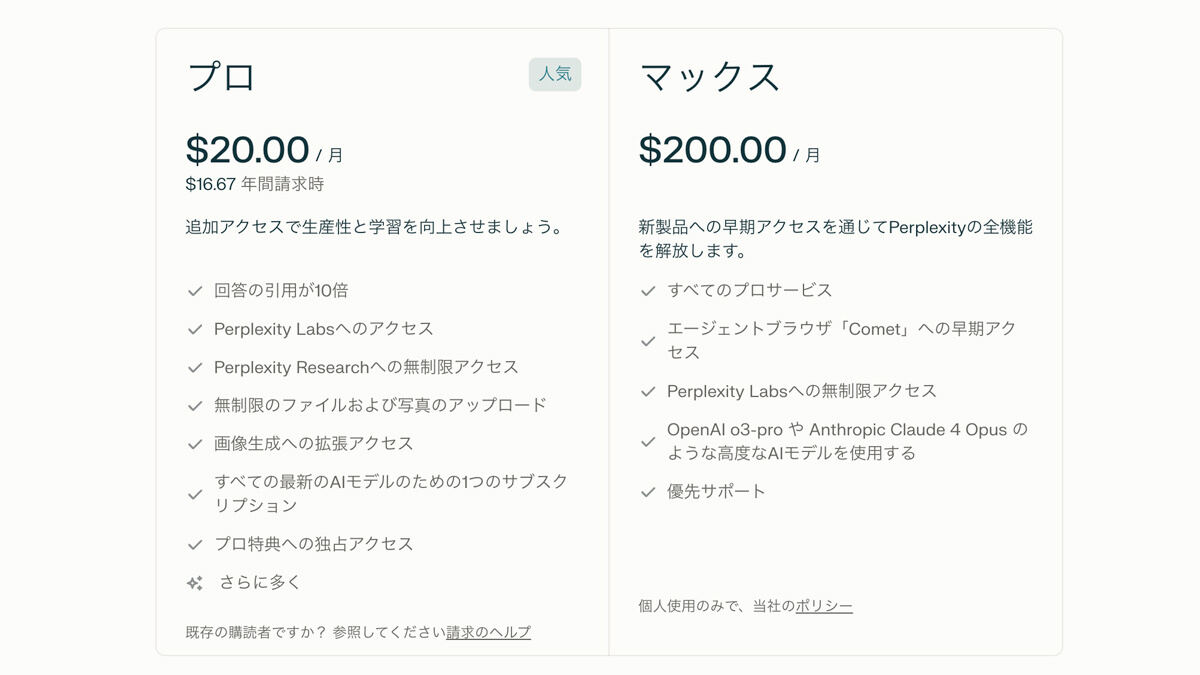Click the checkmark next to 優先サポート
The height and width of the screenshot is (675, 1200).
[x=648, y=492]
